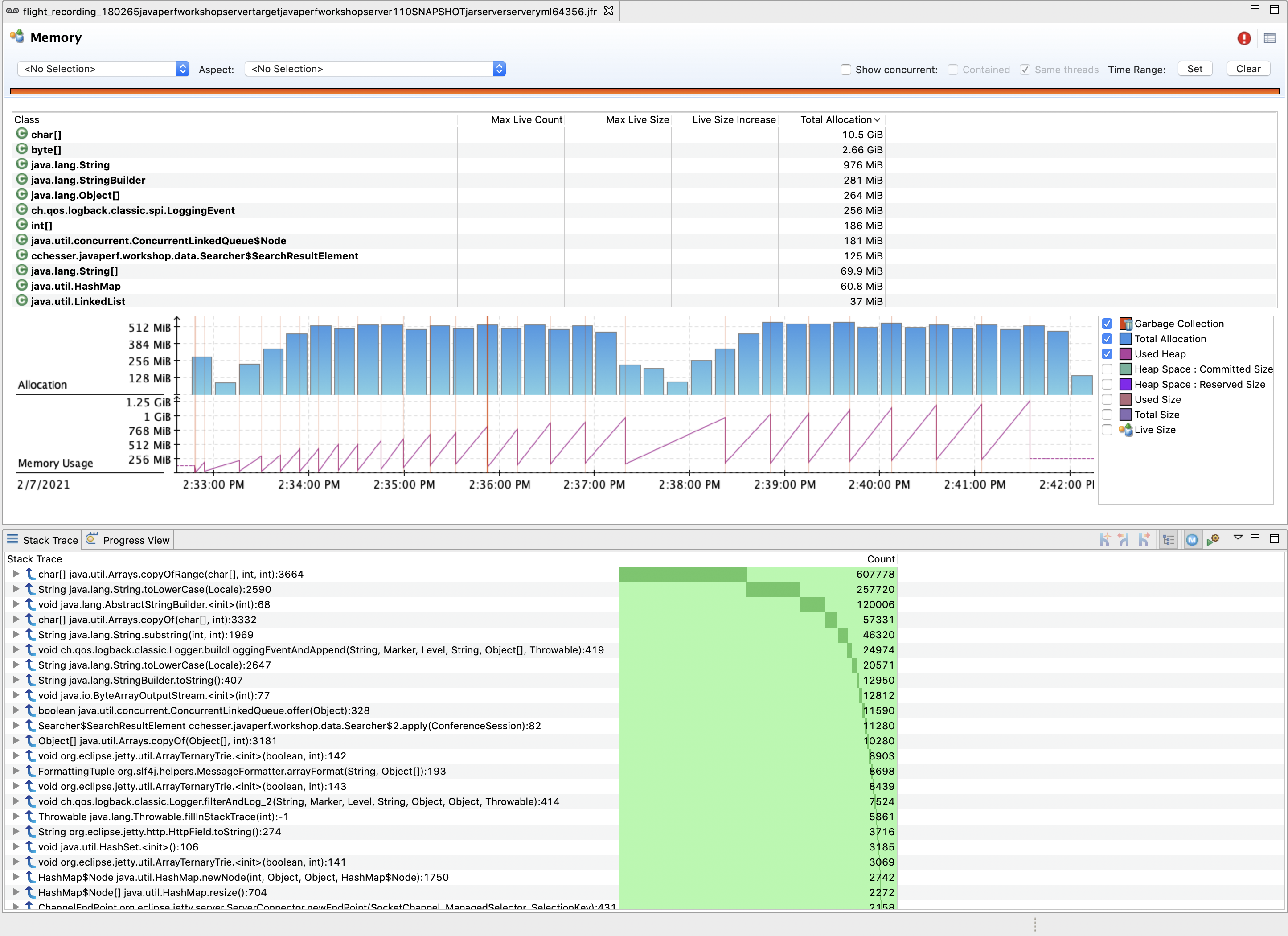Open the Stack Trace view menu triangle
The height and width of the screenshot is (936, 1288).
(x=1238, y=537)
